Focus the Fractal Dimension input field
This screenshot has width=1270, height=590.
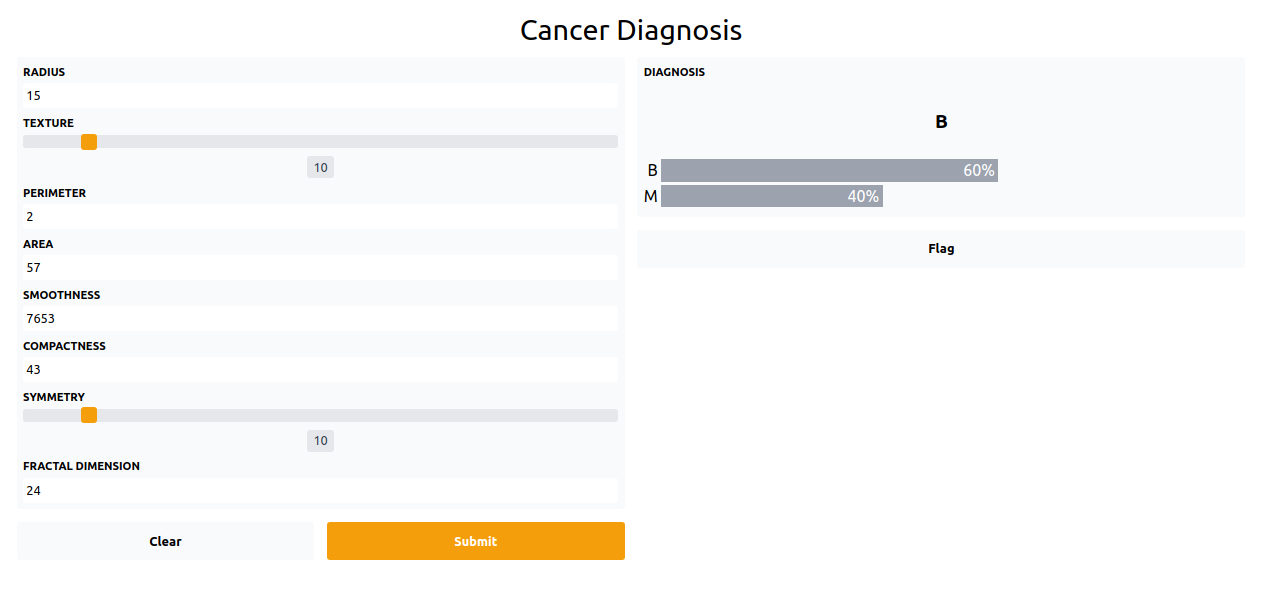coord(320,491)
